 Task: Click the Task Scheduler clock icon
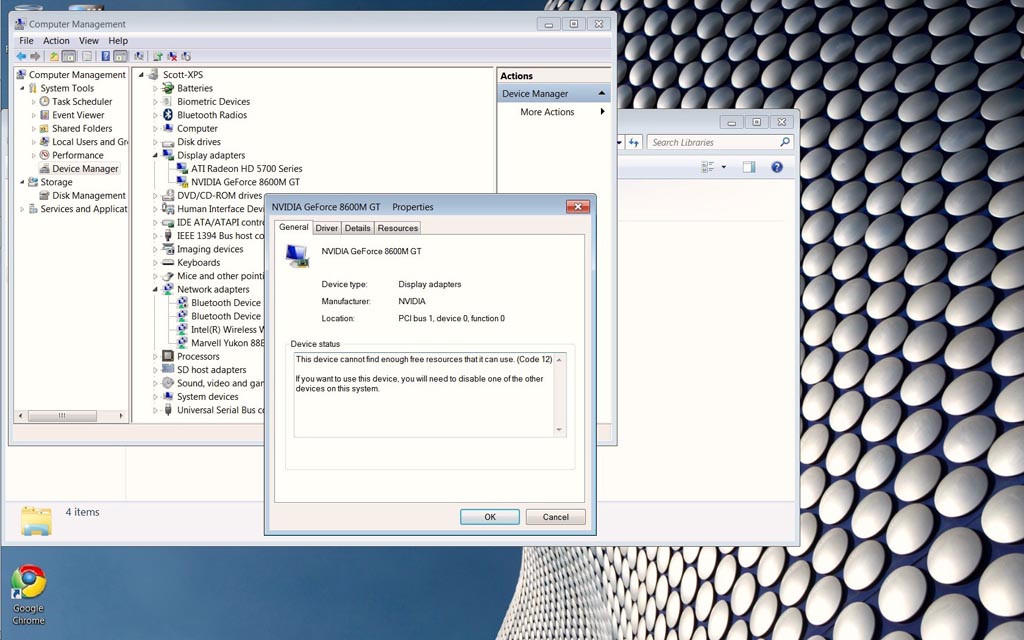pyautogui.click(x=44, y=102)
